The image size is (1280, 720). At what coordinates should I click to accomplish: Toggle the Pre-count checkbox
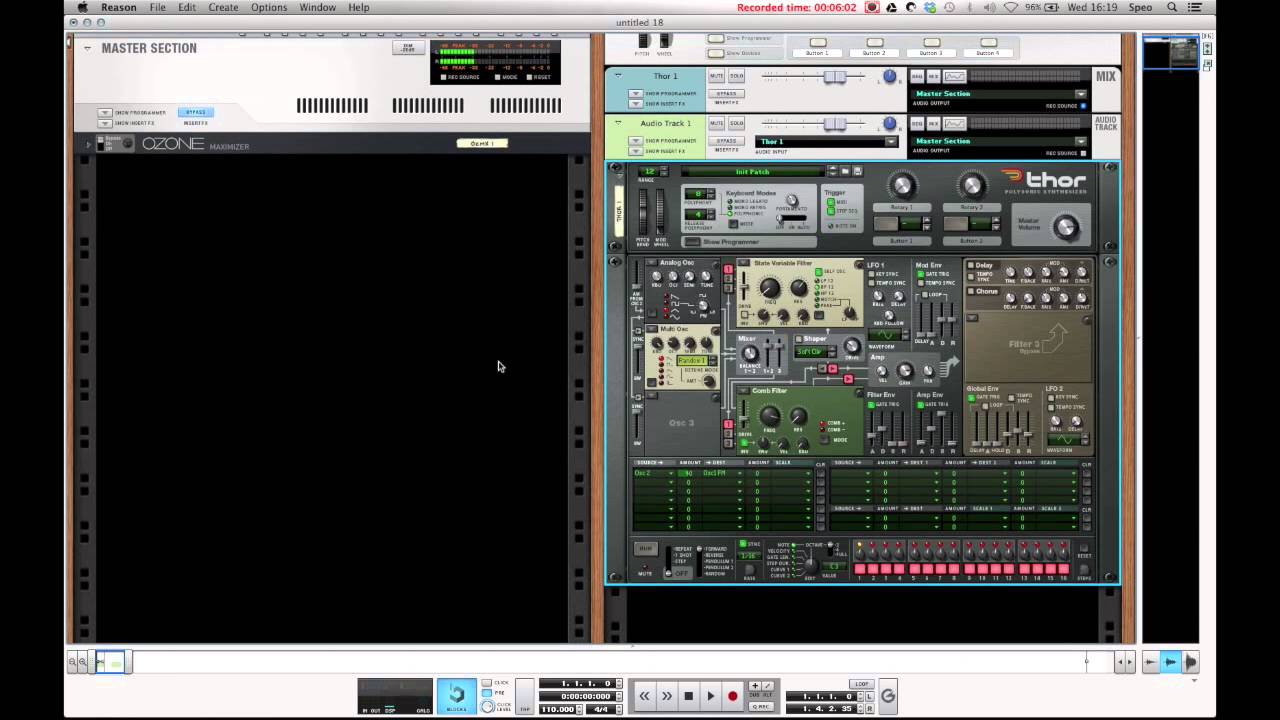[486, 691]
